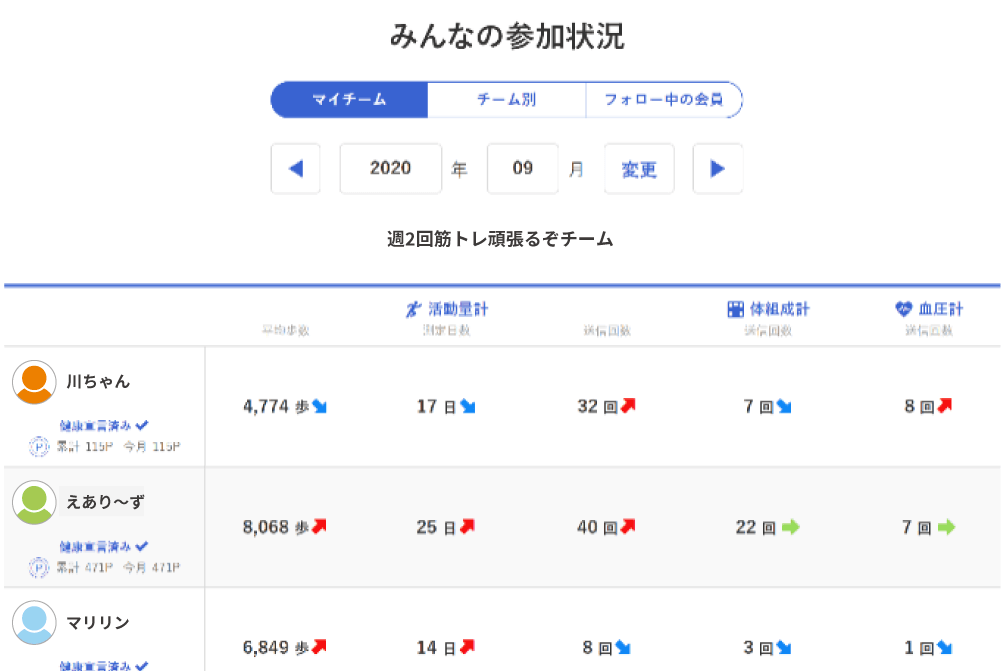This screenshot has width=1001, height=671.
Task: Click the value 4,774 歩
Action: pos(276,406)
